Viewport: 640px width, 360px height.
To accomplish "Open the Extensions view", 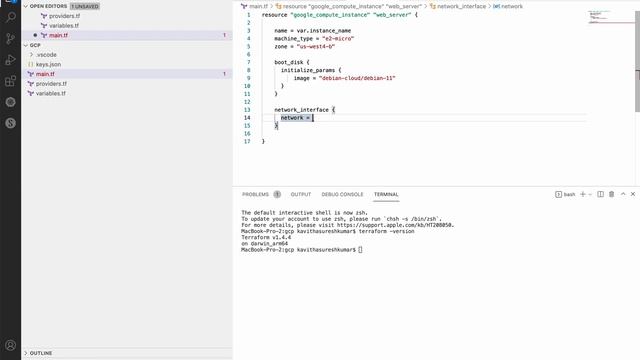I will click(x=11, y=81).
